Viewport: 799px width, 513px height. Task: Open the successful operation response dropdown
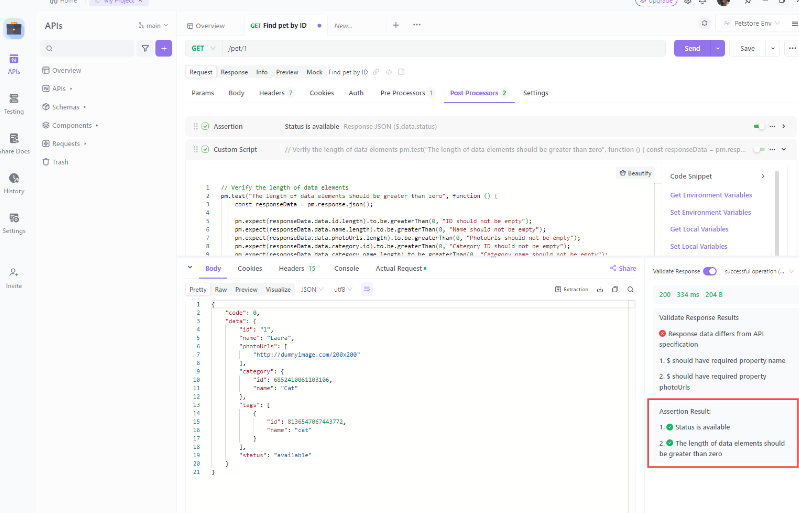tap(759, 271)
